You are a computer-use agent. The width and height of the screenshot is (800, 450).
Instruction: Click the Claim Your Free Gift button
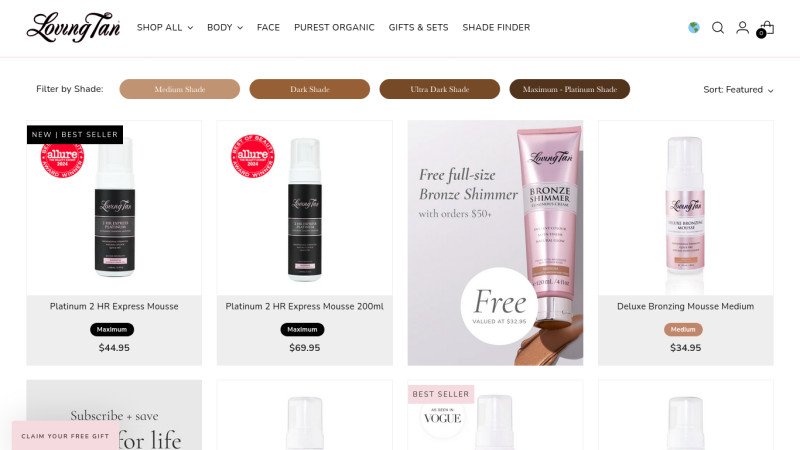coord(65,436)
